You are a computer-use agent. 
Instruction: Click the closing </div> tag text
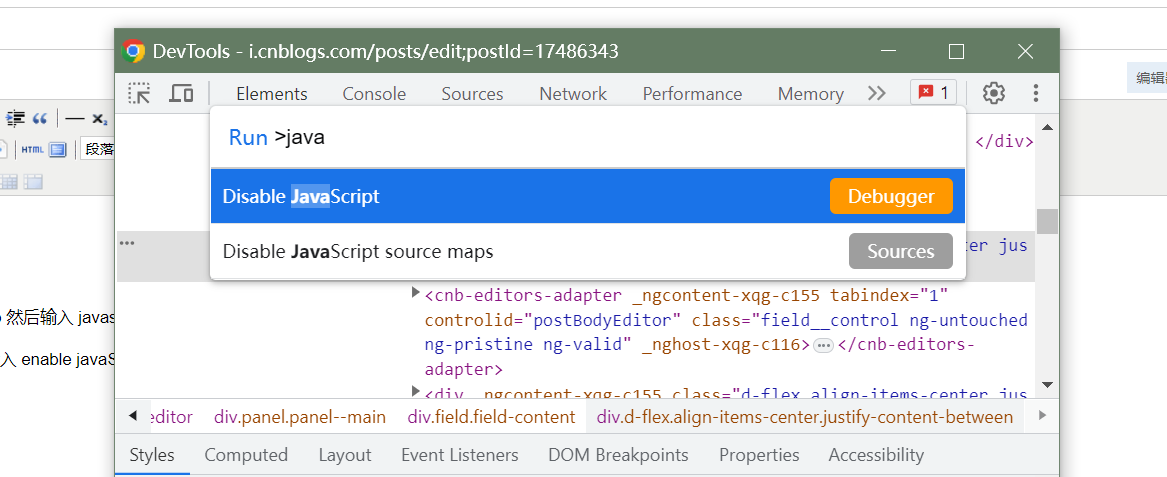pos(1004,141)
